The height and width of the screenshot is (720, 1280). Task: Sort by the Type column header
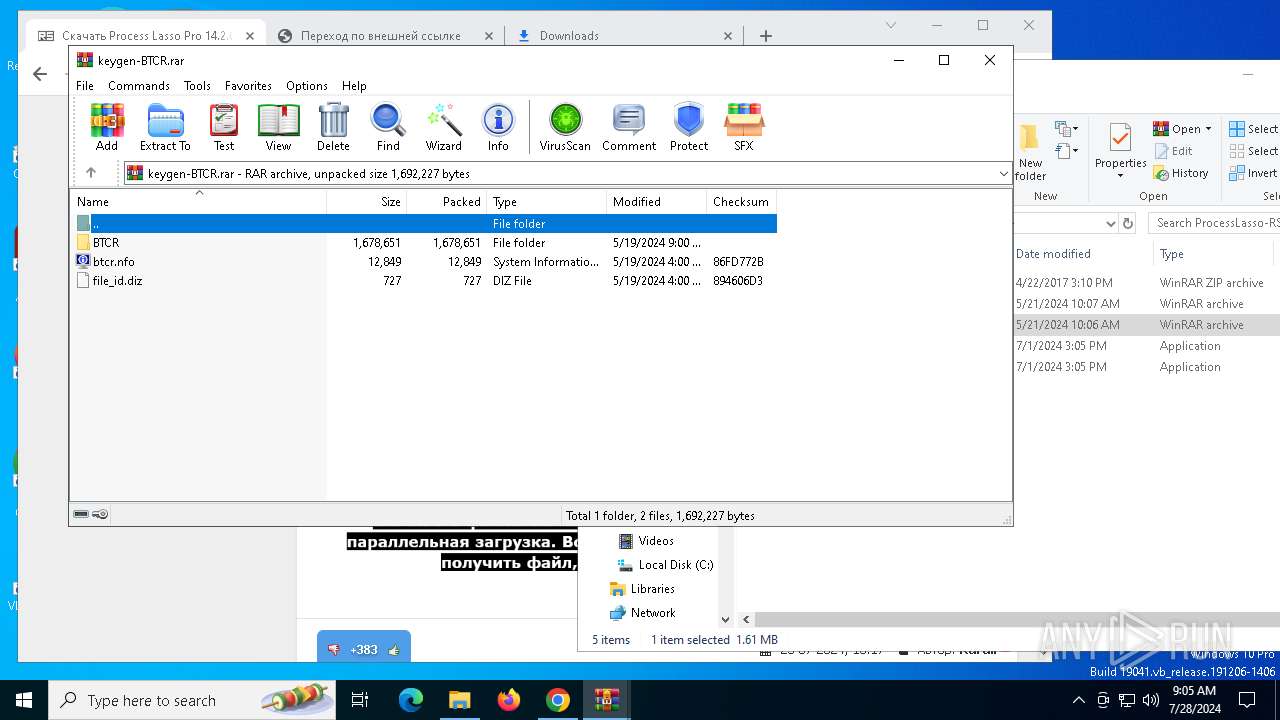pyautogui.click(x=547, y=201)
